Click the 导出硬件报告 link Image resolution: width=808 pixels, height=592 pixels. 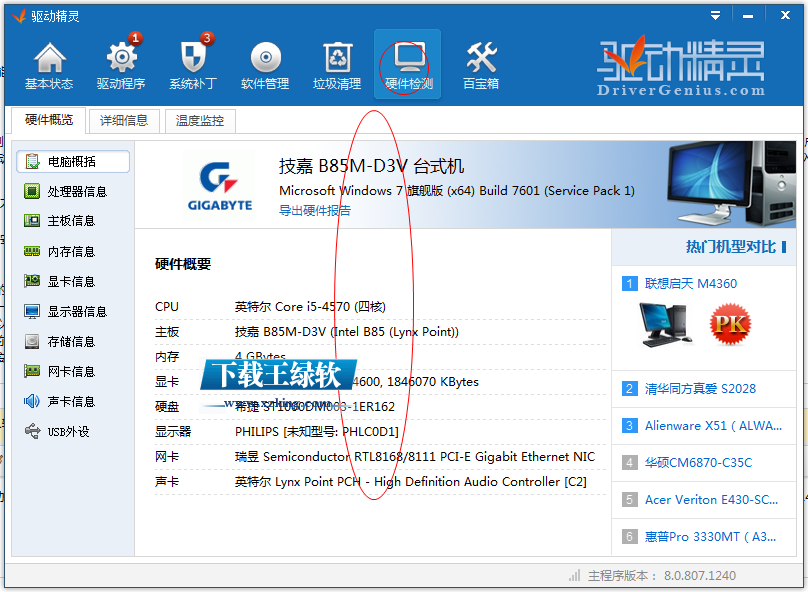314,210
